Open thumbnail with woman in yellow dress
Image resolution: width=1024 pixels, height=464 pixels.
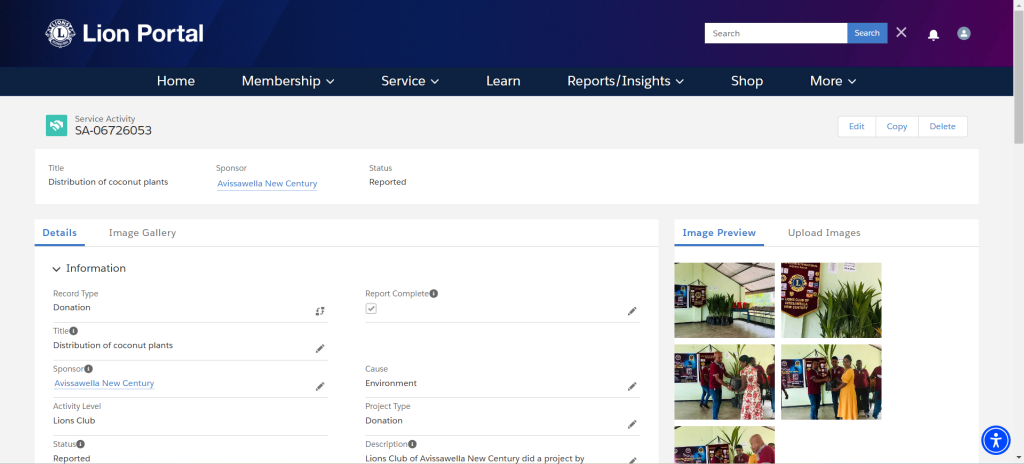(x=831, y=382)
